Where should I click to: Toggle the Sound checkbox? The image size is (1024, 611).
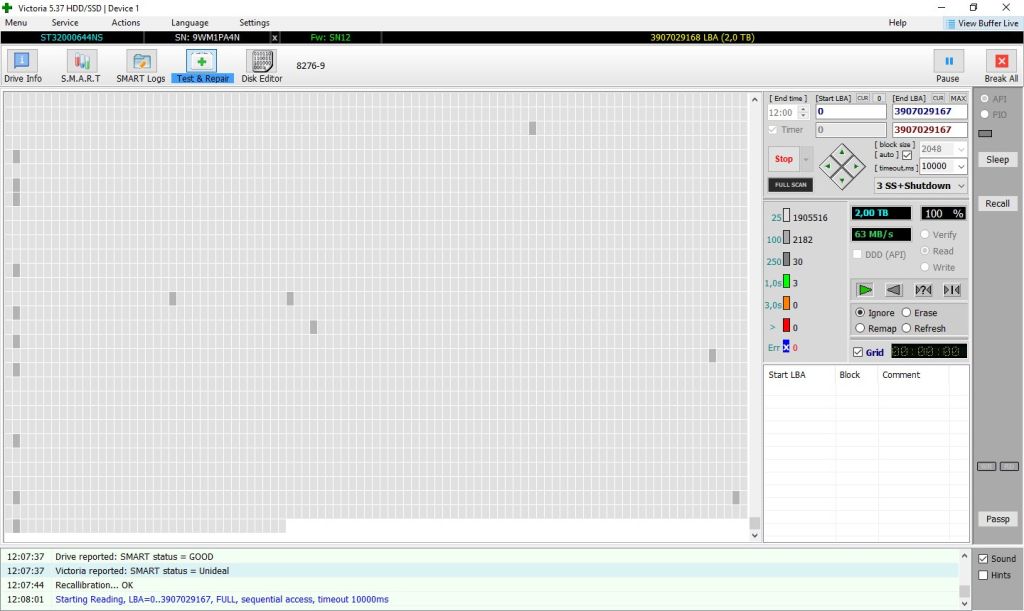tap(983, 559)
